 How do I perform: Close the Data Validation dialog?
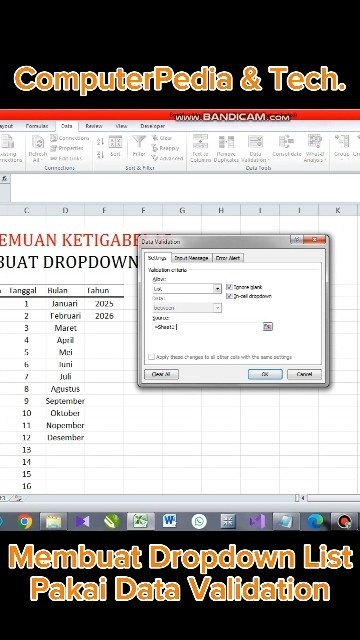pos(315,240)
